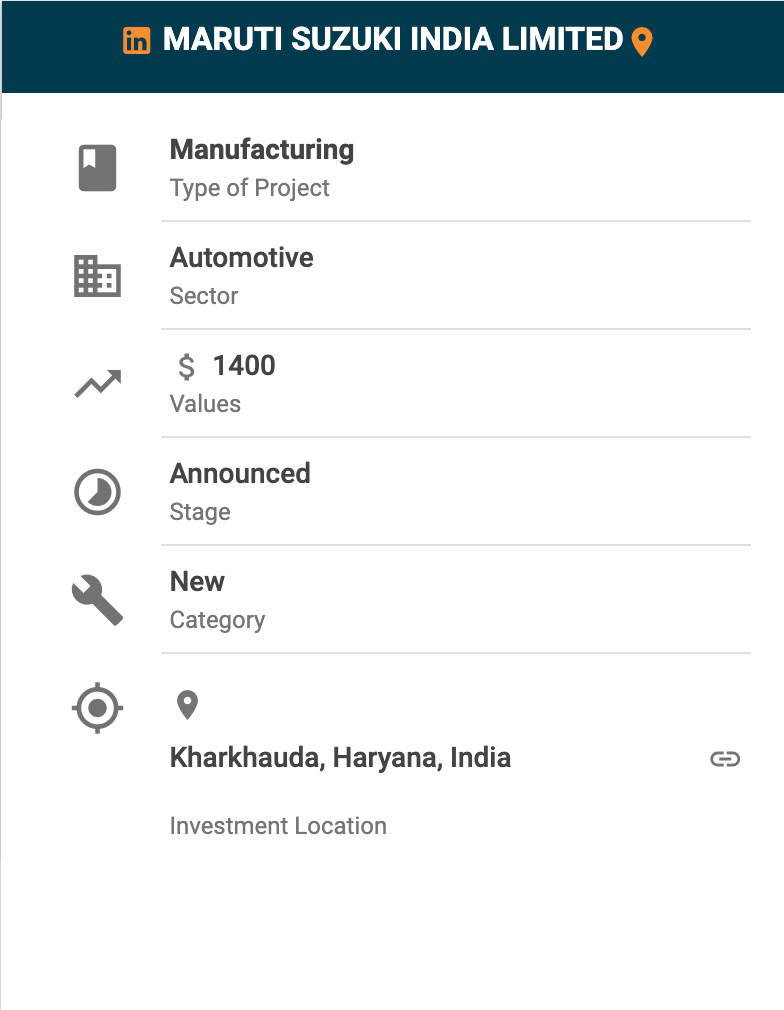The height and width of the screenshot is (1010, 784).
Task: Click the bookmark icon for Type of Project
Action: click(x=98, y=168)
